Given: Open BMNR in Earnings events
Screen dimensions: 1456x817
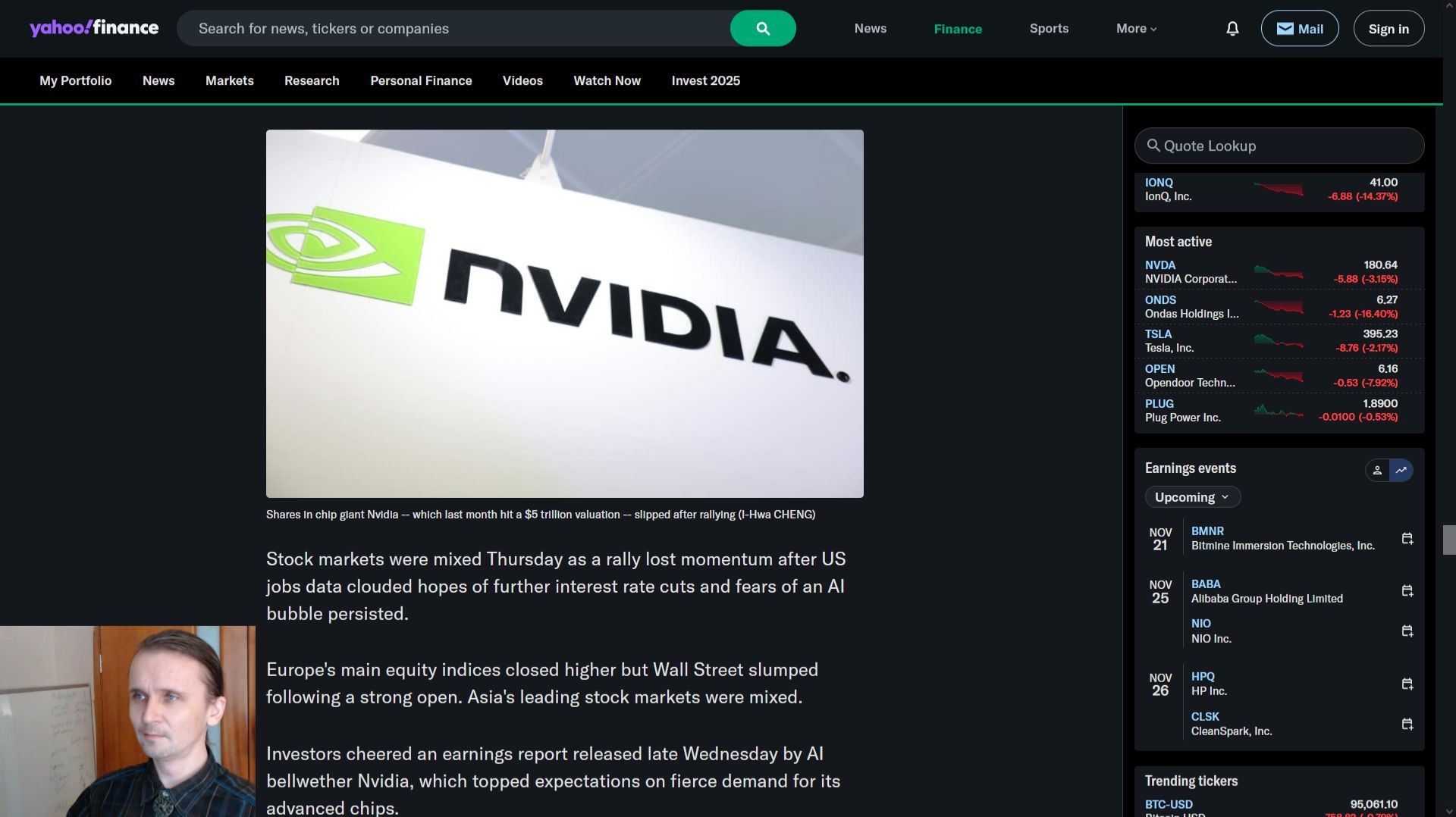Looking at the screenshot, I should click(1207, 531).
